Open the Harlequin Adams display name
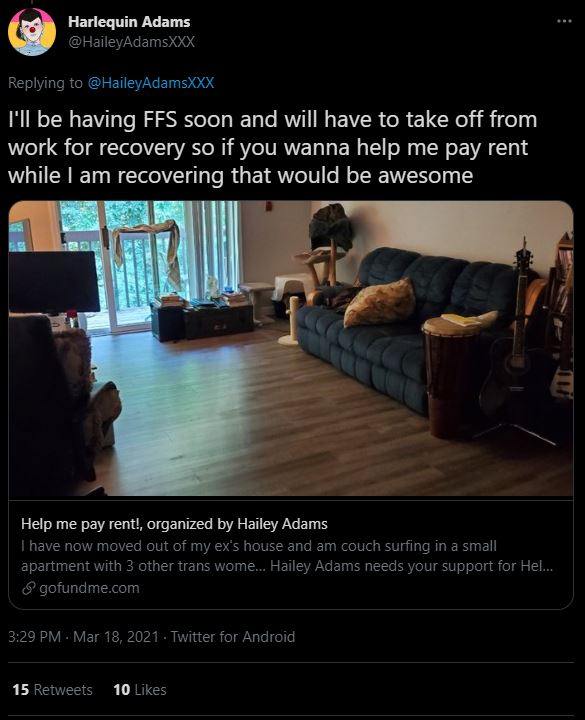This screenshot has height=720, width=585. (x=129, y=22)
